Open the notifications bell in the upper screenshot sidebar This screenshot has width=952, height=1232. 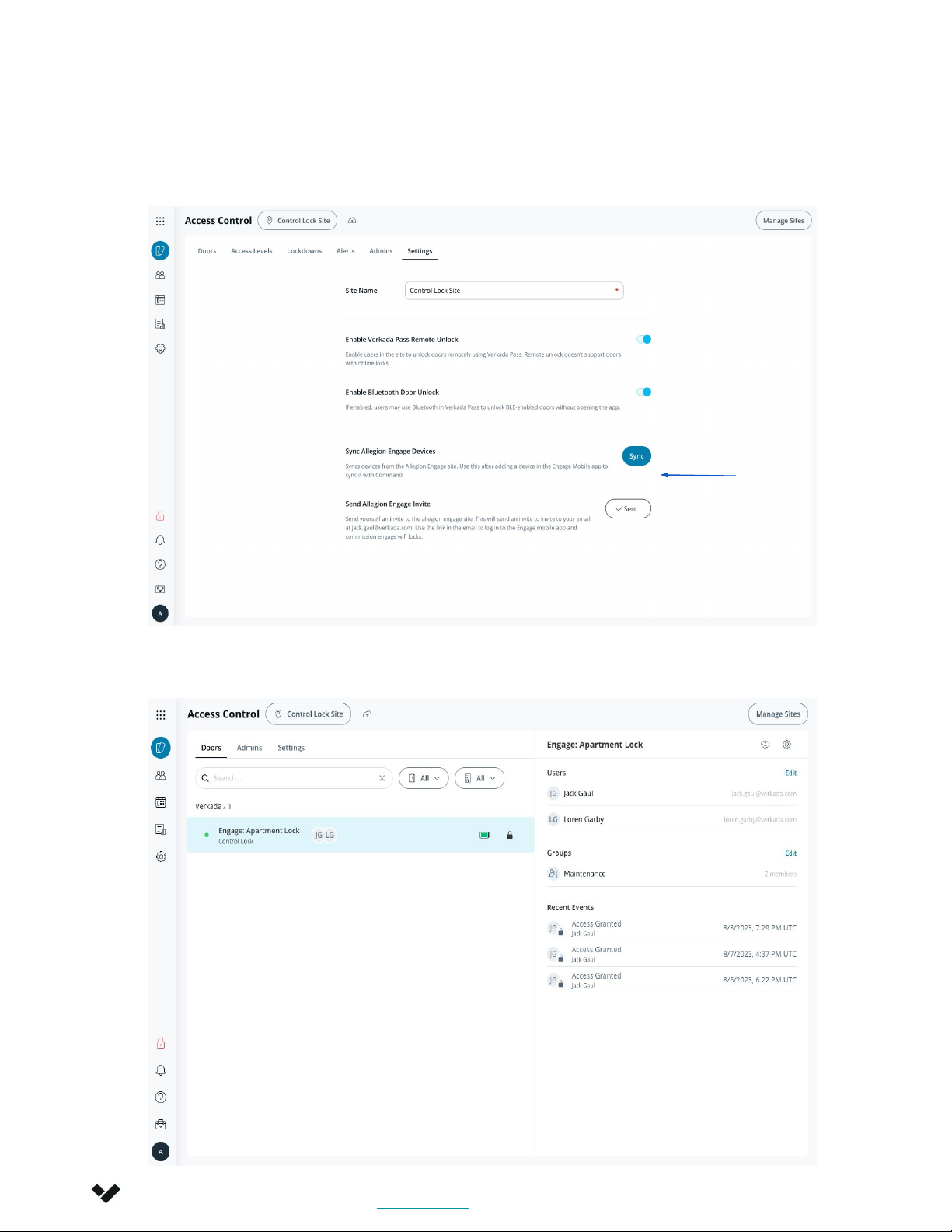click(x=160, y=540)
